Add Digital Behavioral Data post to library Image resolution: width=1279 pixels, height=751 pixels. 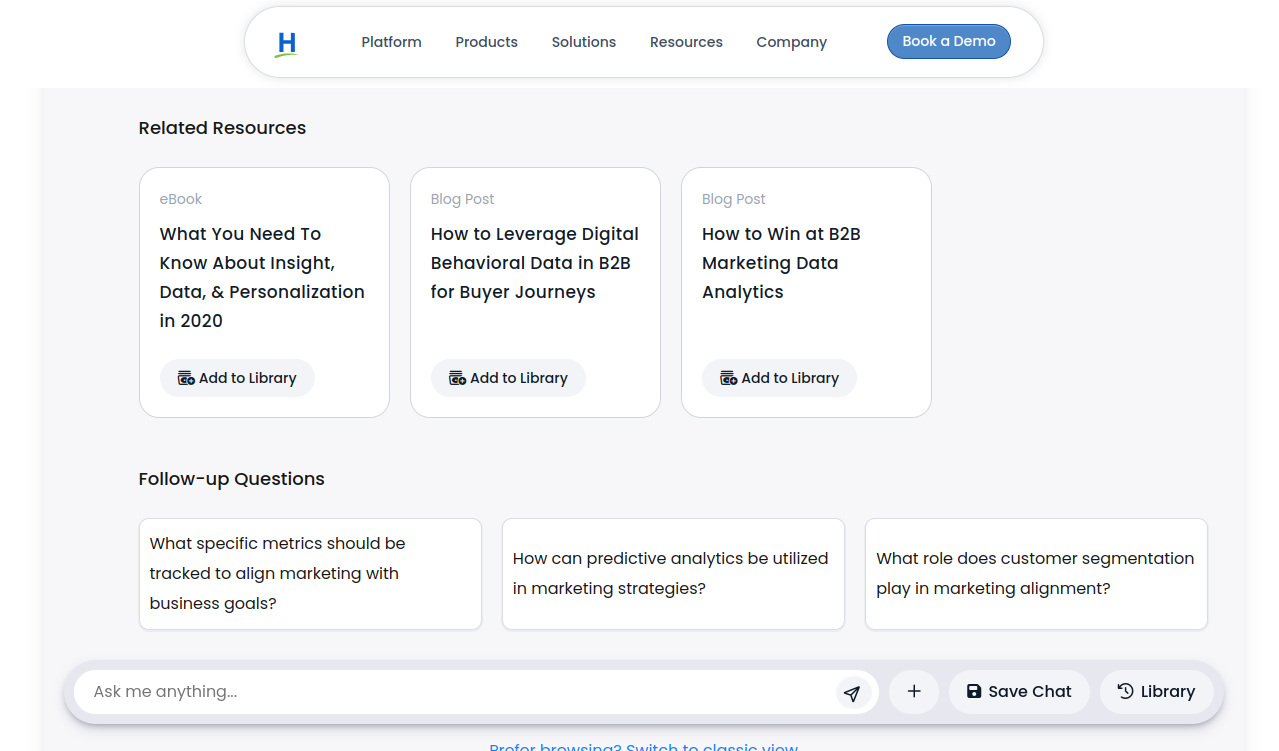coord(508,378)
